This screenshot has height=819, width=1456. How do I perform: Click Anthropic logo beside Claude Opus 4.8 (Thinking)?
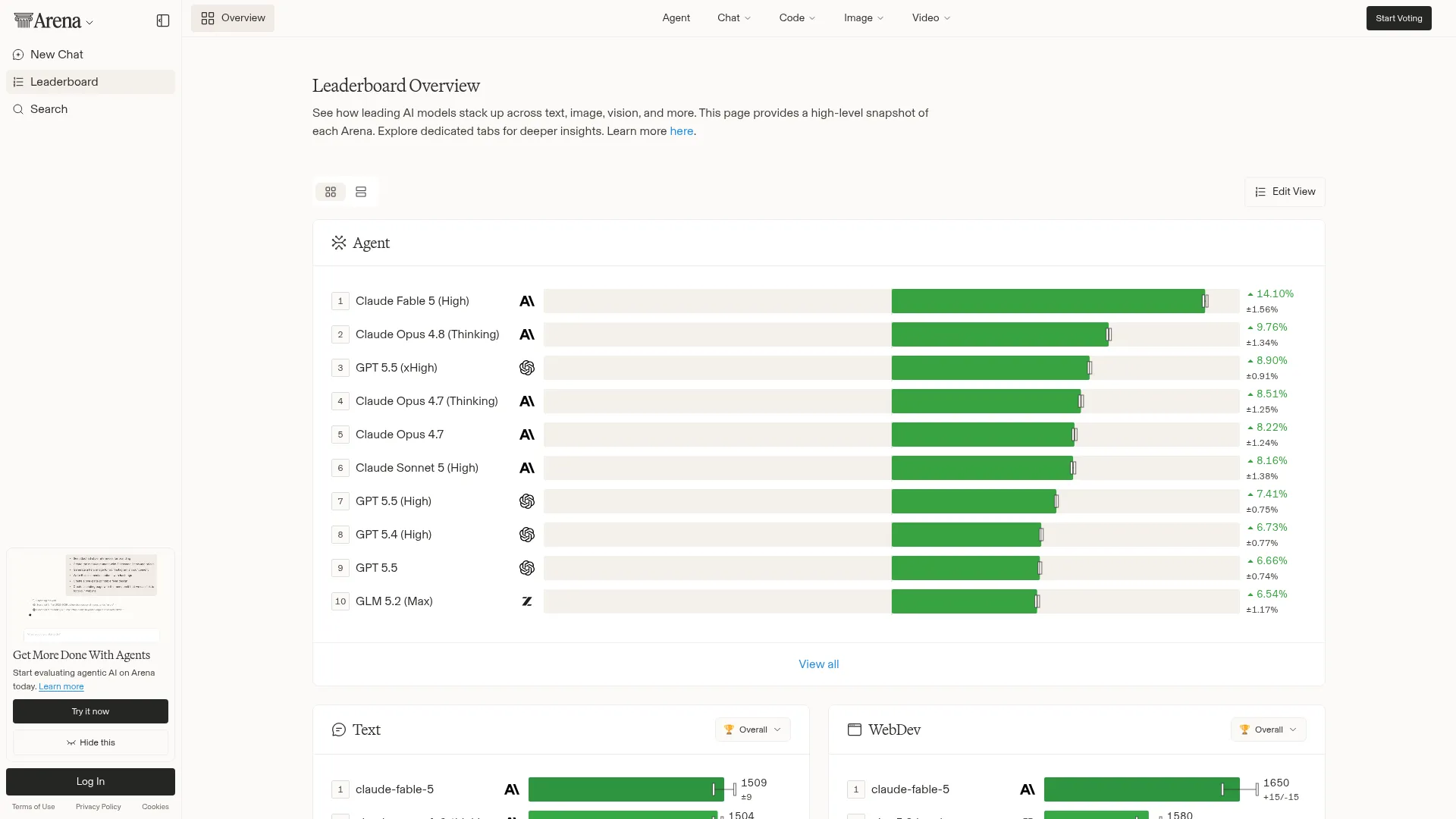tap(527, 334)
